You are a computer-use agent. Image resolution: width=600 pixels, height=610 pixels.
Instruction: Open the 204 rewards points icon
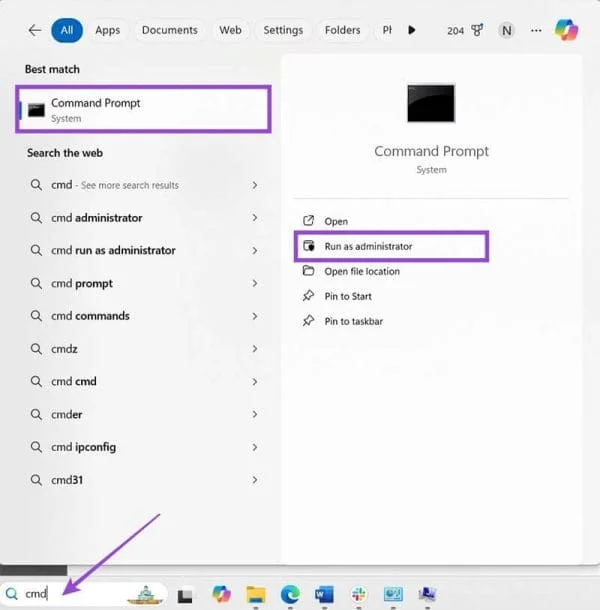point(465,30)
